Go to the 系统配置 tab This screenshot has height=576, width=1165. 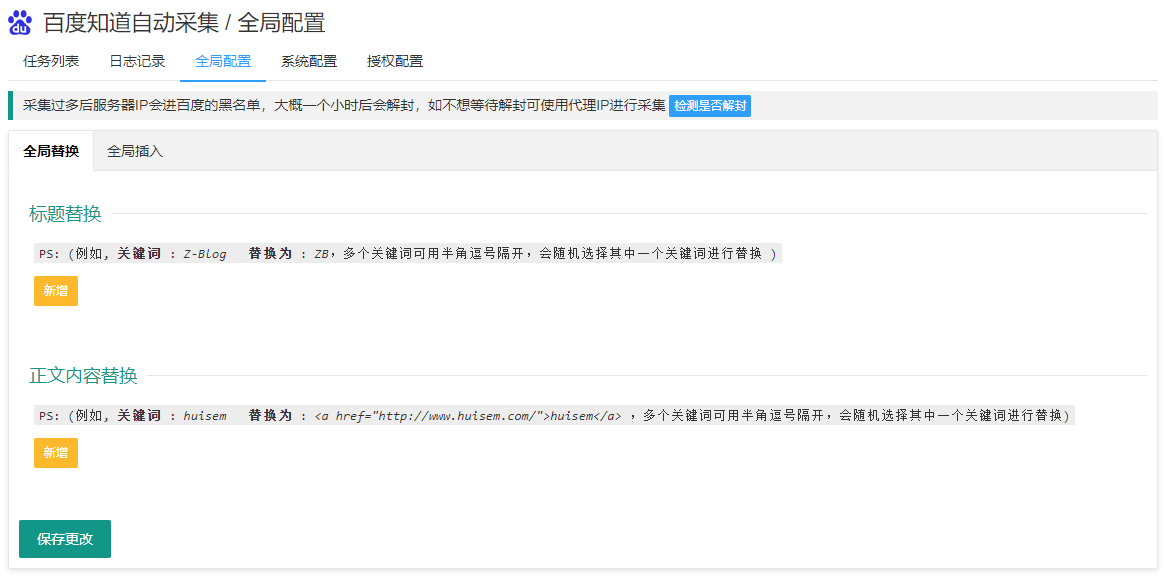click(309, 62)
